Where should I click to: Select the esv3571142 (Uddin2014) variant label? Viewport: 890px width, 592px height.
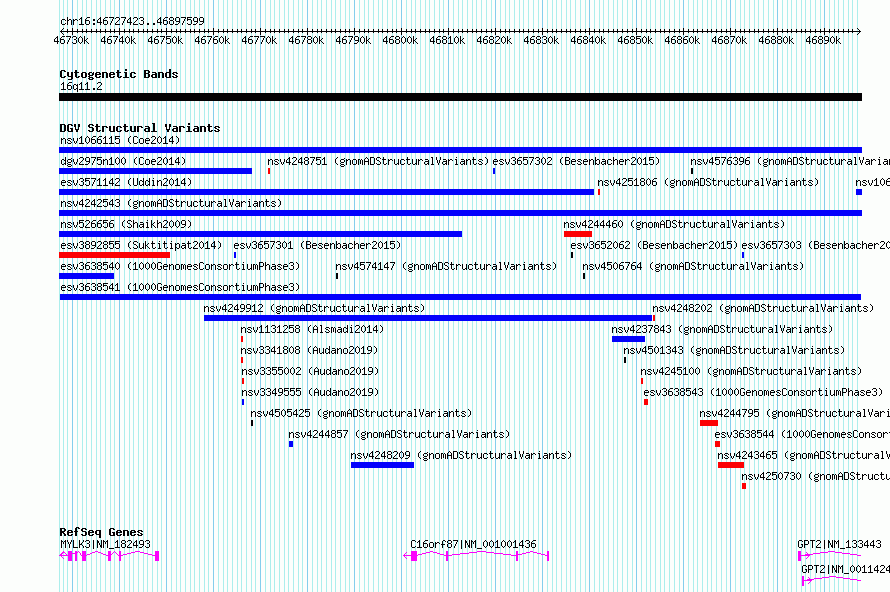pos(126,182)
